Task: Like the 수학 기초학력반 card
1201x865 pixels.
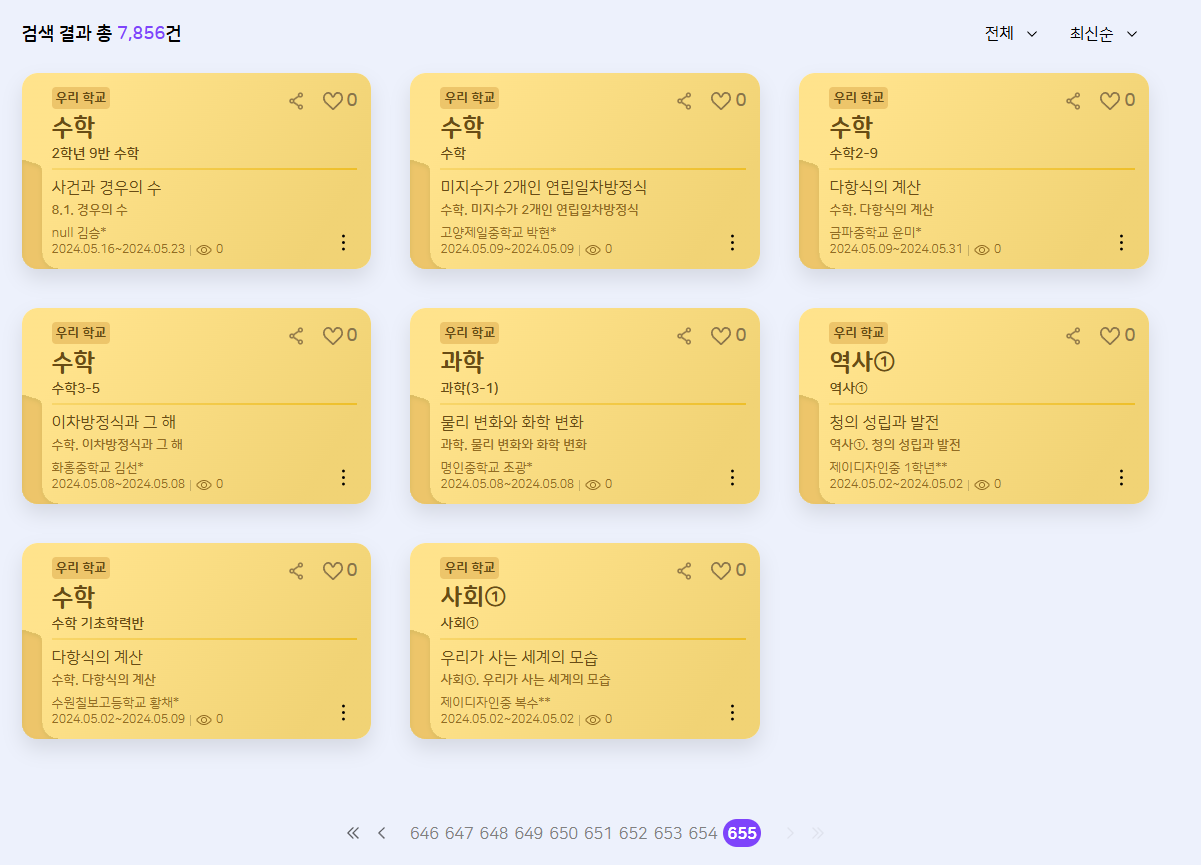Action: click(333, 571)
